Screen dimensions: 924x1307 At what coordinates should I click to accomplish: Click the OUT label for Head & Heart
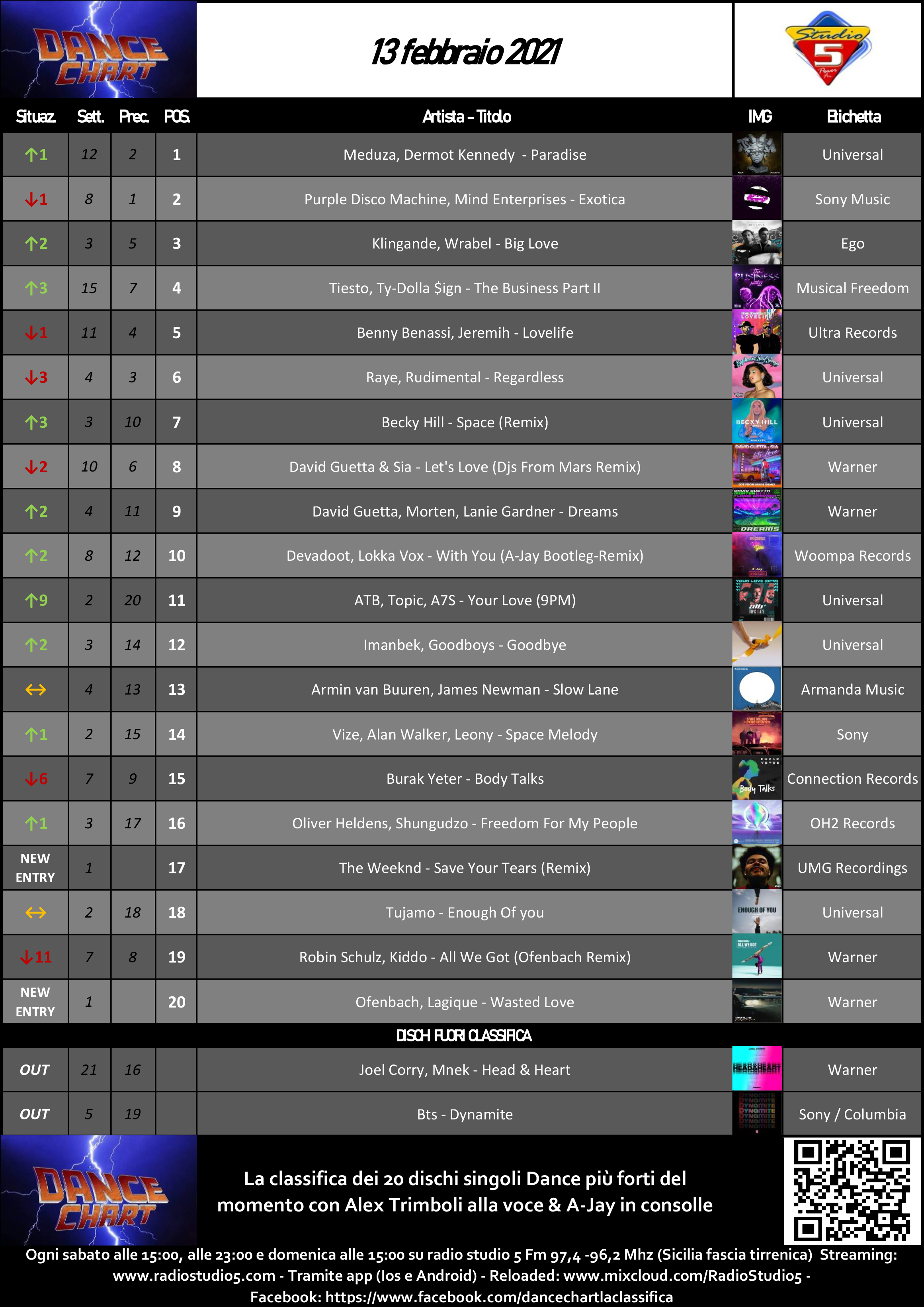(35, 1070)
